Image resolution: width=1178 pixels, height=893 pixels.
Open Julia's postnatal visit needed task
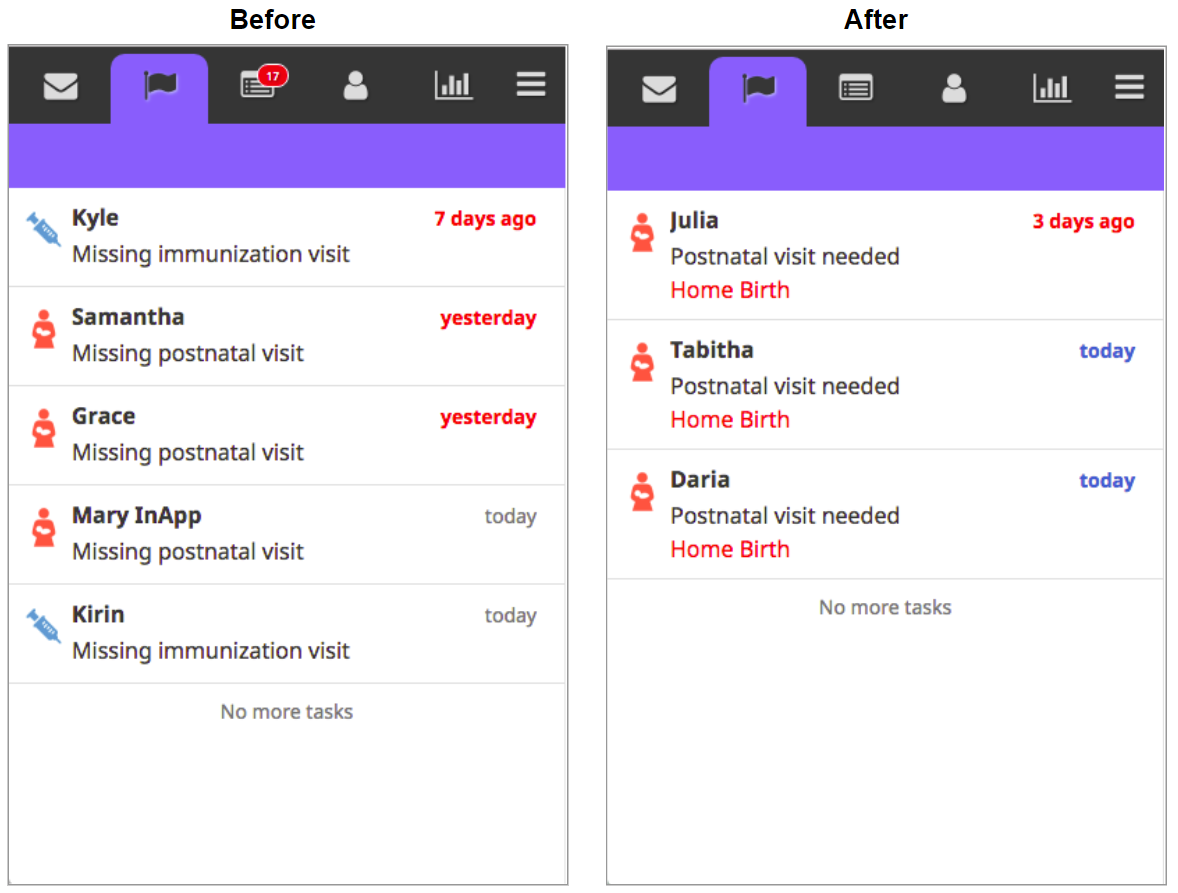(885, 255)
